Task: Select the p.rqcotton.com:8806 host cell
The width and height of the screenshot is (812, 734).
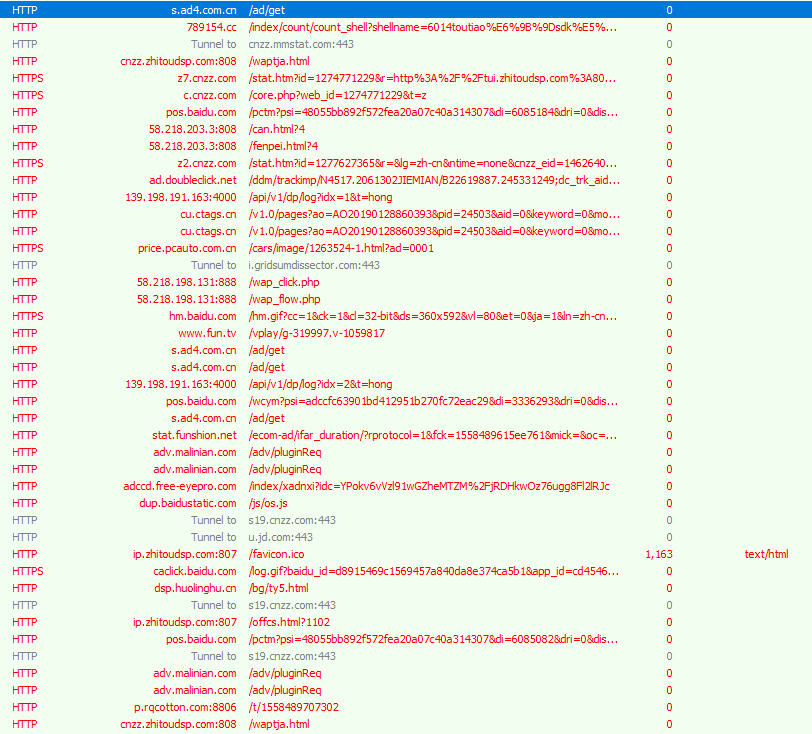Action: click(185, 707)
